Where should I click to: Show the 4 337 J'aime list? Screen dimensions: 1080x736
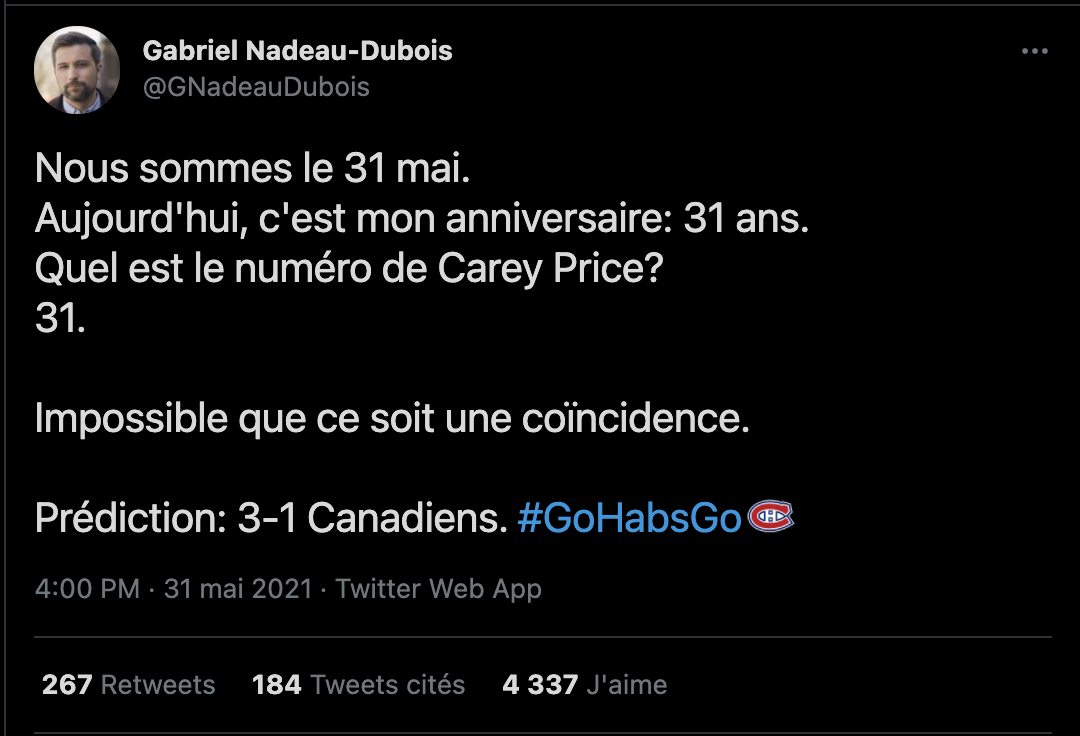[x=584, y=684]
